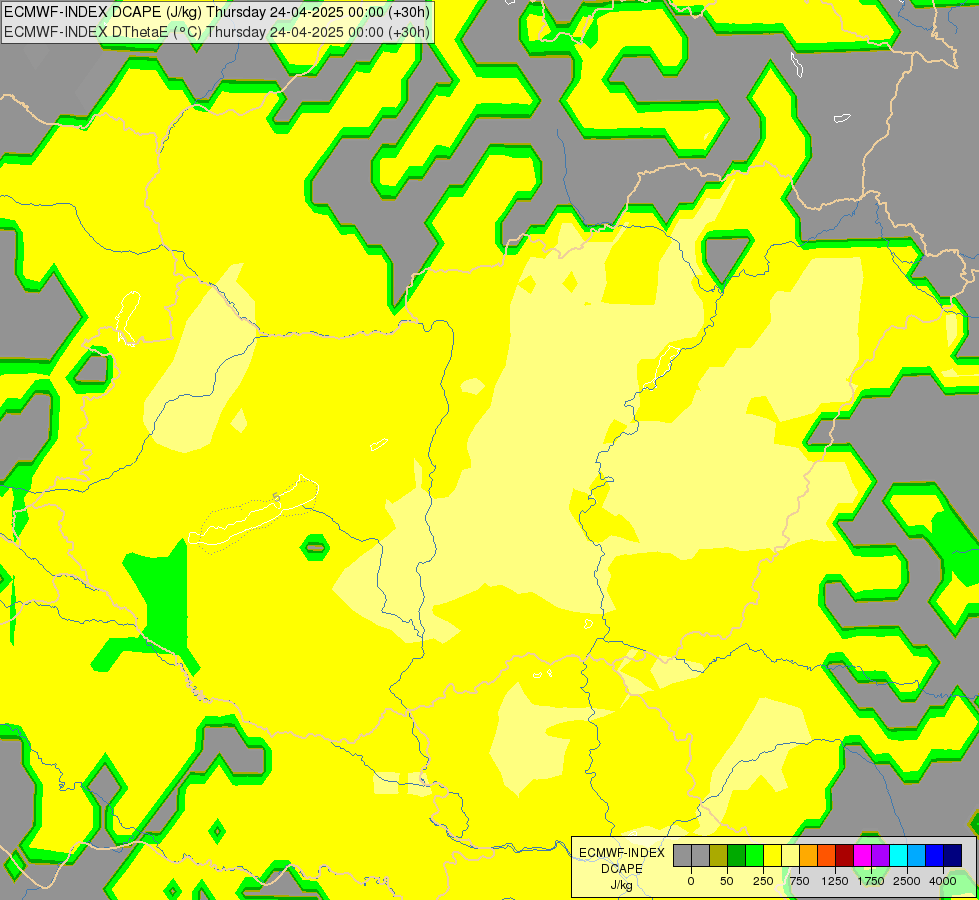
Task: Click the DCAPE label in the legend
Action: click(x=622, y=869)
